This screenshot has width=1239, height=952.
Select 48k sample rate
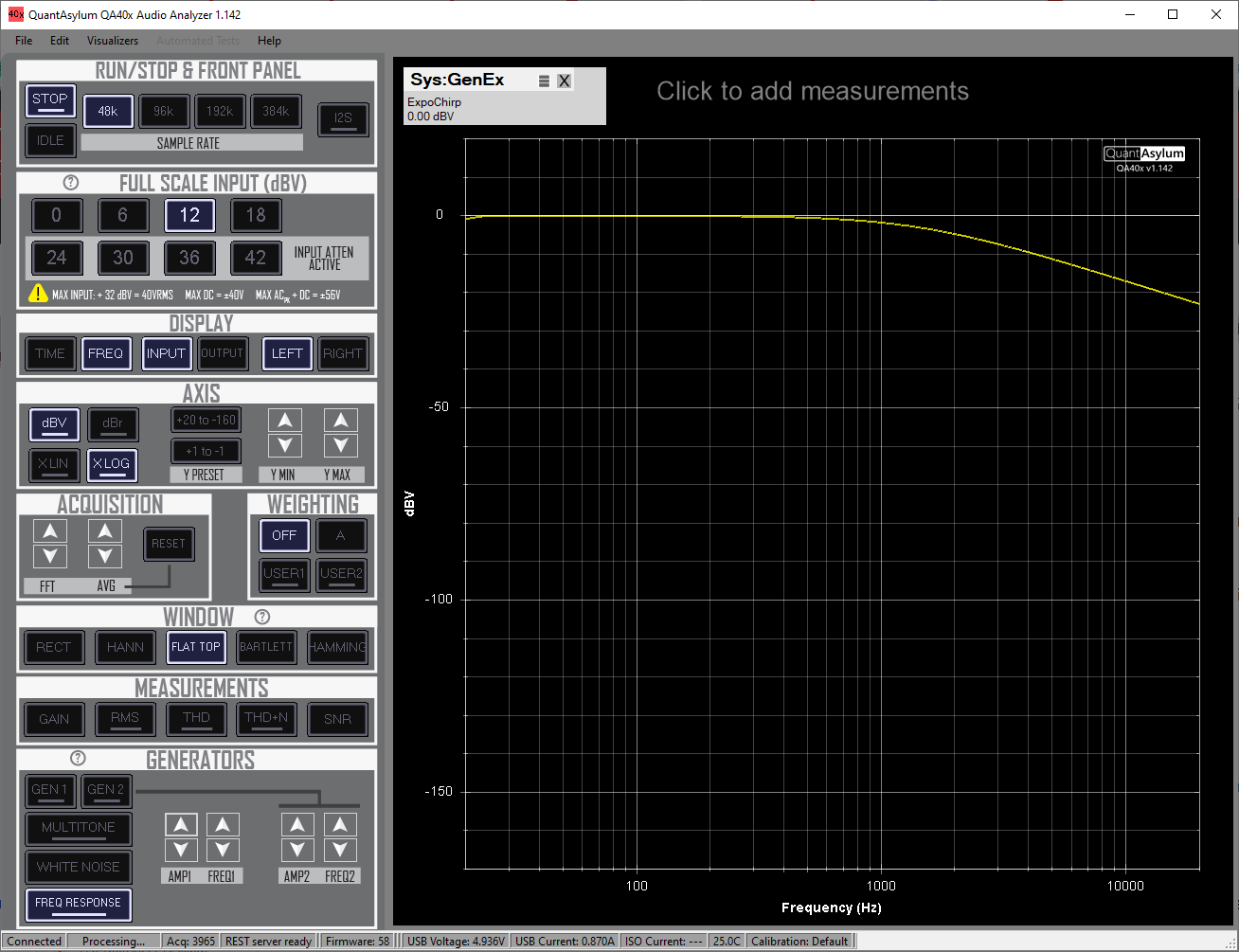coord(108,112)
